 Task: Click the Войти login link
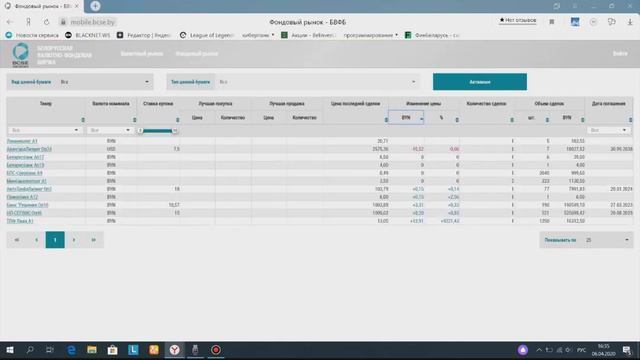tap(620, 53)
